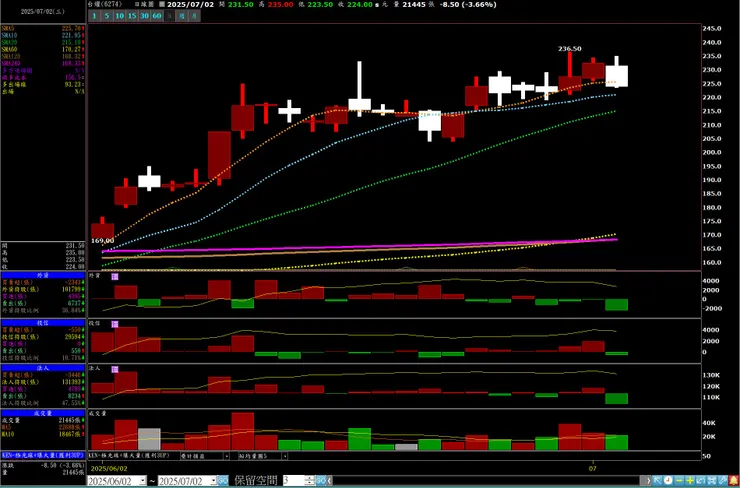Click the foreign investor panel settings icon
The height and width of the screenshot is (488, 740).
pyautogui.click(x=115, y=277)
